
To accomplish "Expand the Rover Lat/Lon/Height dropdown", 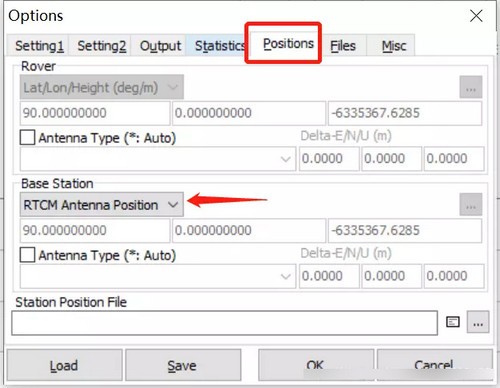I will [x=102, y=87].
